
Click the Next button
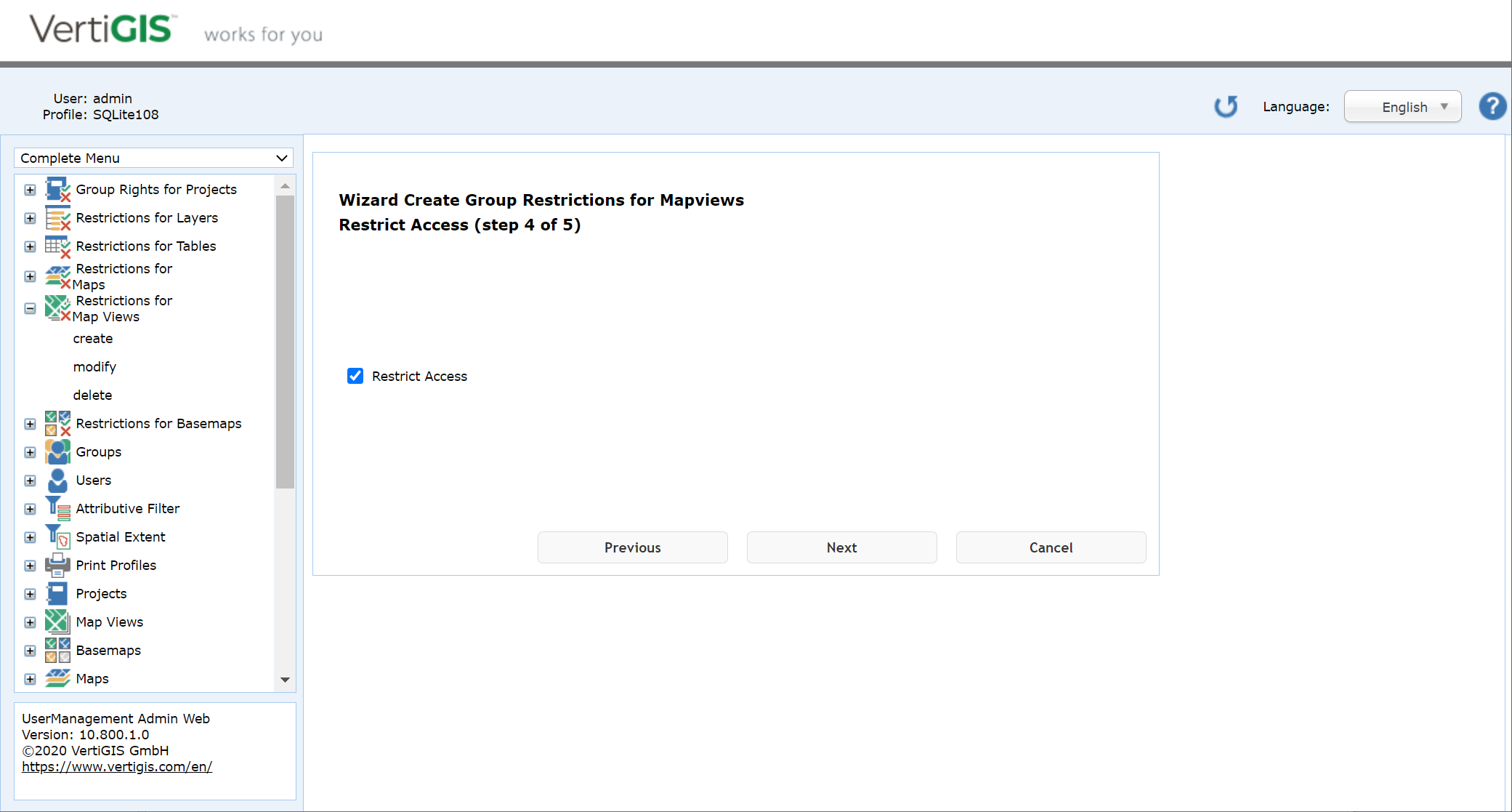[x=841, y=547]
